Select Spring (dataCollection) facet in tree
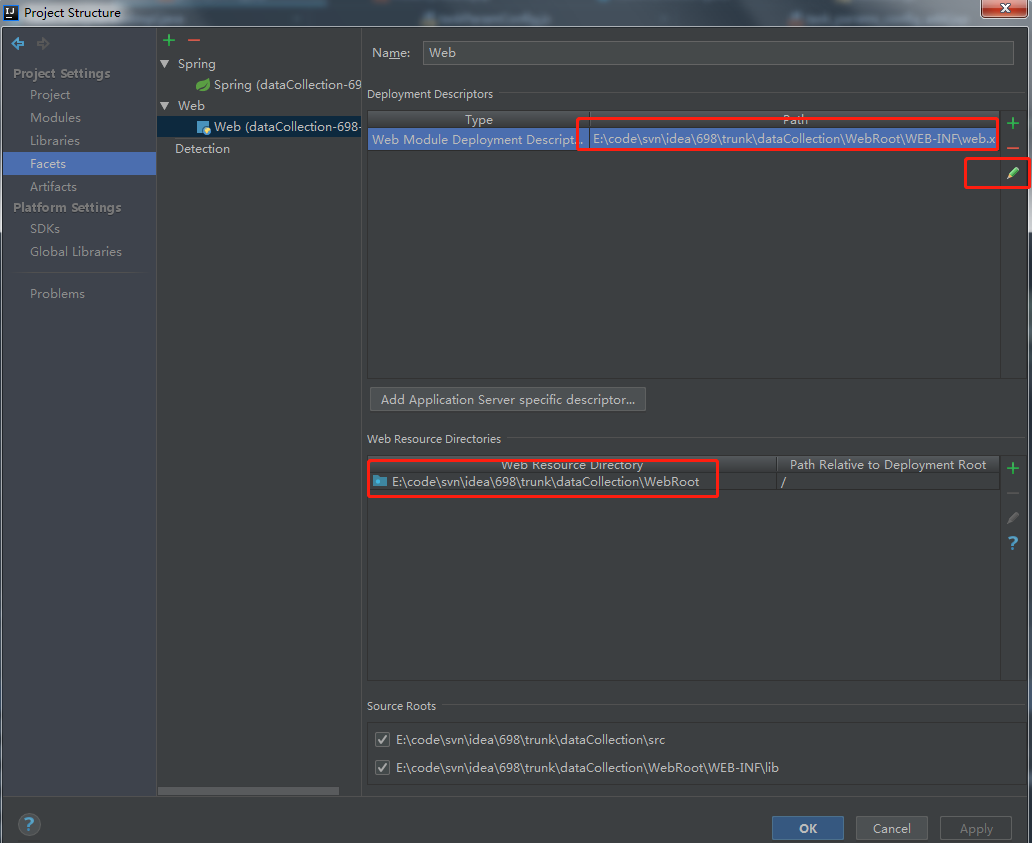The height and width of the screenshot is (843, 1032). click(278, 85)
